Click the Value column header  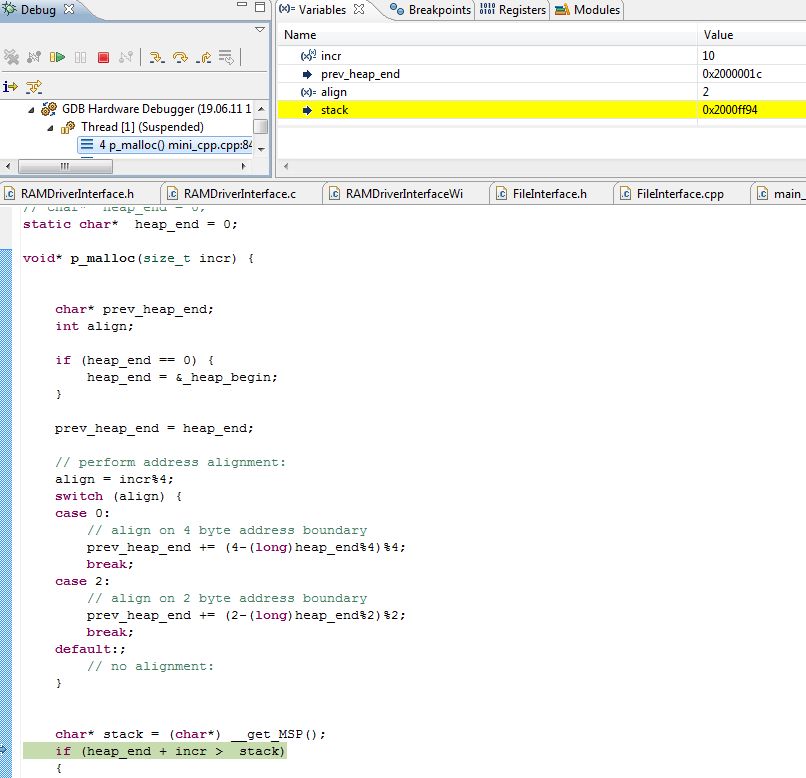pyautogui.click(x=718, y=35)
